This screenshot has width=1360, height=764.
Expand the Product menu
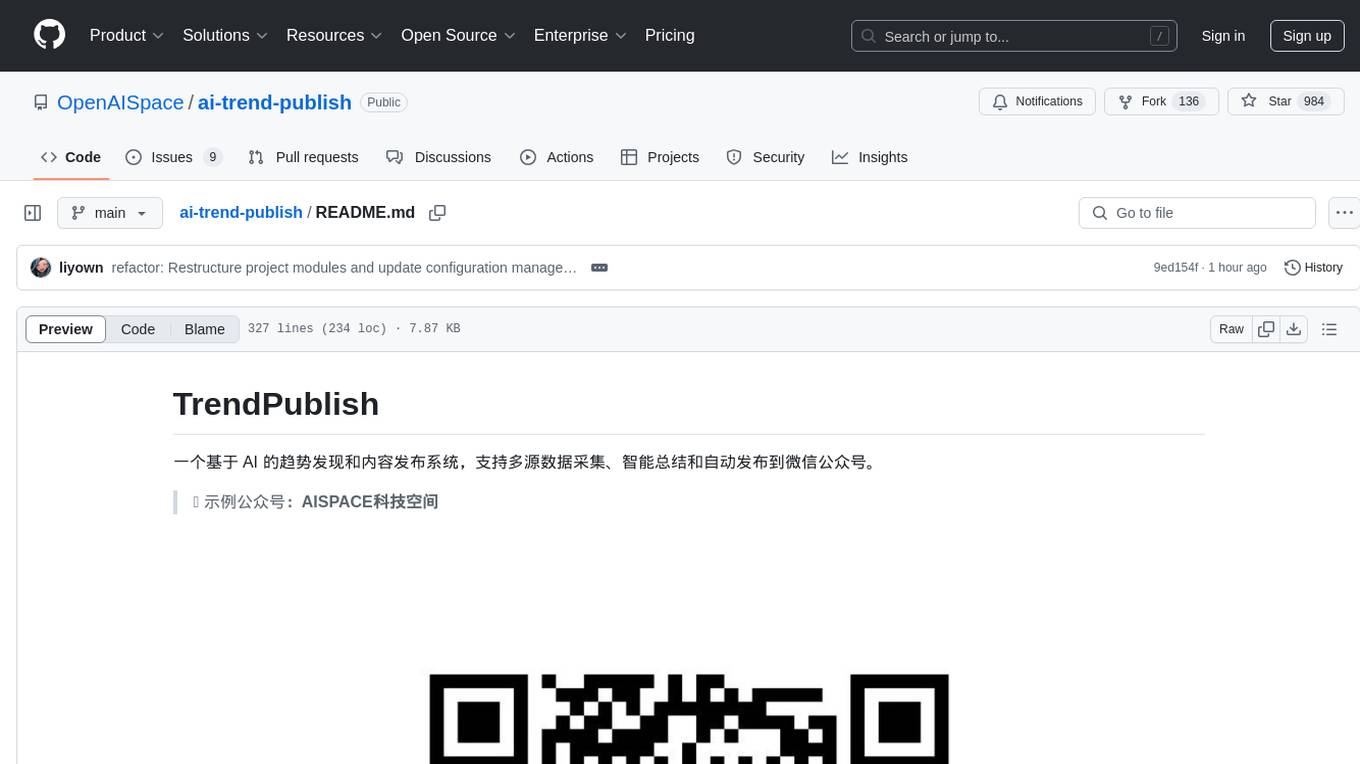[127, 35]
